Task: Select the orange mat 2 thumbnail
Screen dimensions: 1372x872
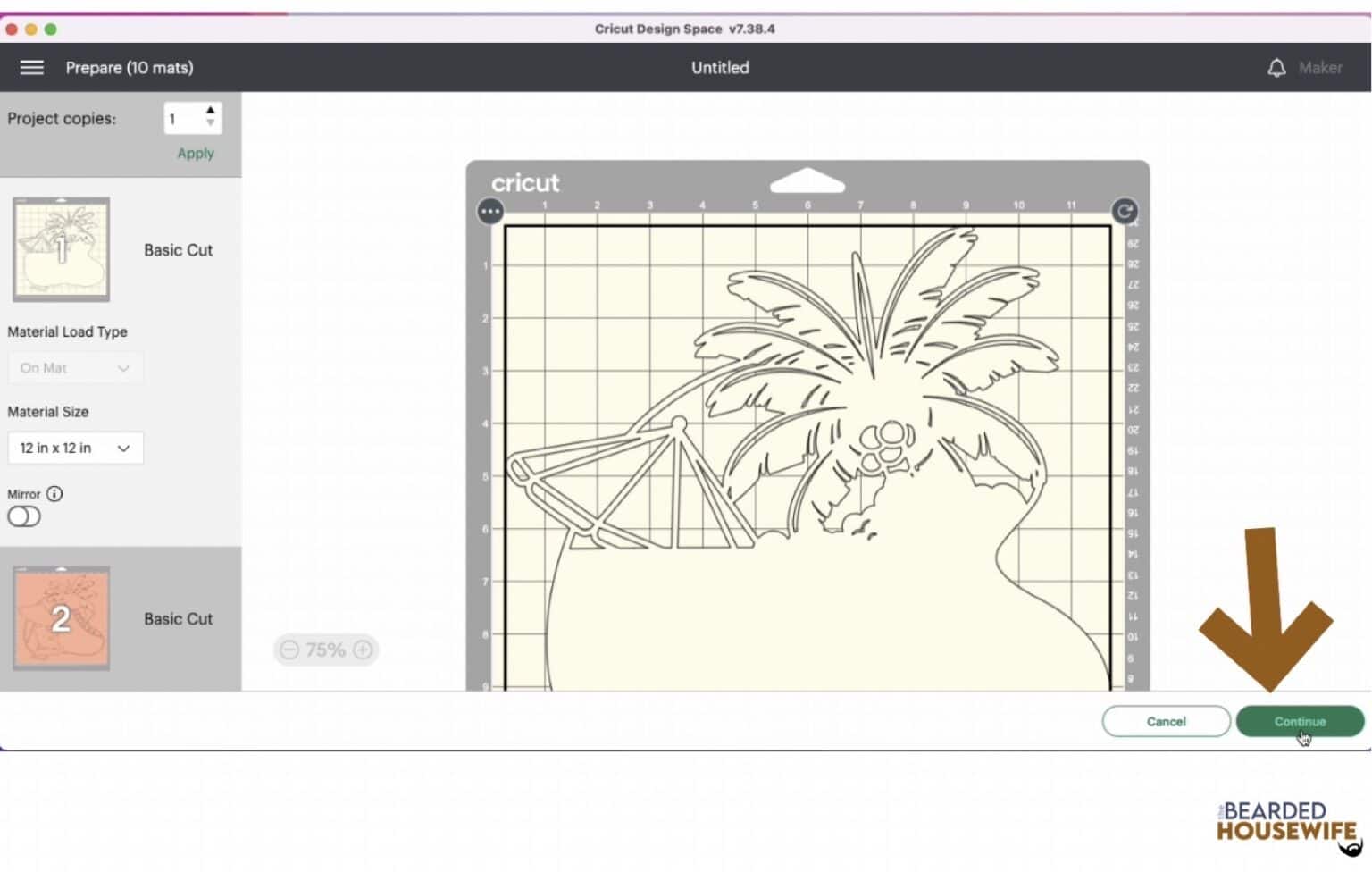Action: point(61,618)
